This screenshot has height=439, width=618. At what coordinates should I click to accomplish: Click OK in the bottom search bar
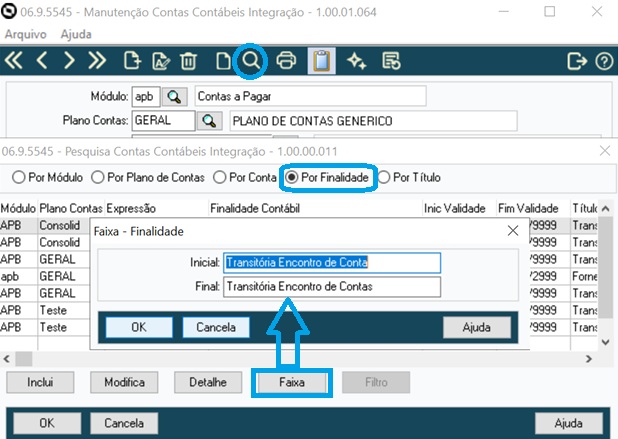tap(47, 423)
